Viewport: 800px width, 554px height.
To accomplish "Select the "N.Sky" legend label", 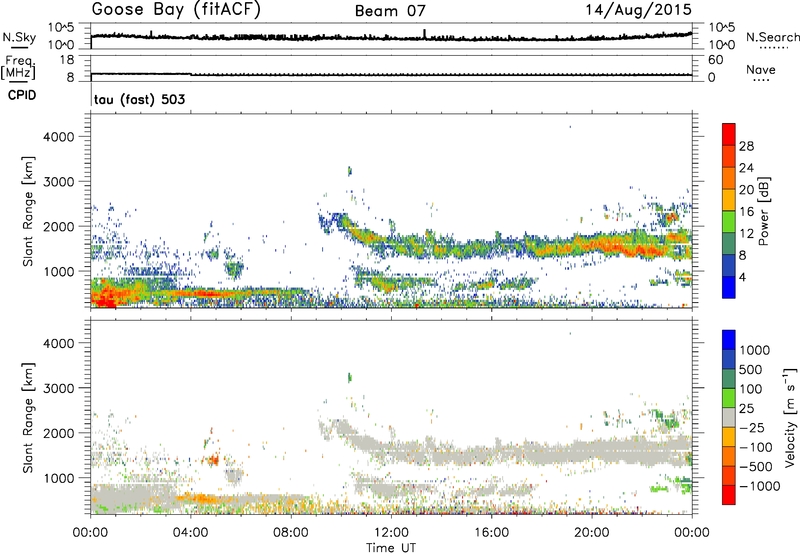I will click(19, 37).
